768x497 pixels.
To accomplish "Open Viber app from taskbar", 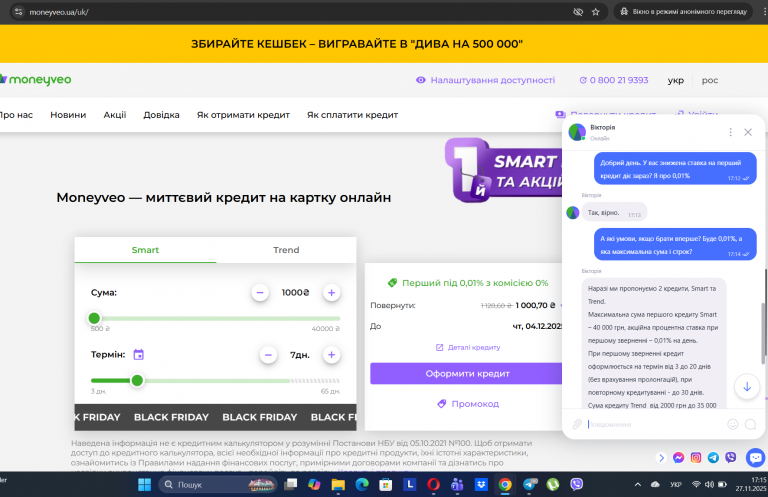I will [x=576, y=485].
